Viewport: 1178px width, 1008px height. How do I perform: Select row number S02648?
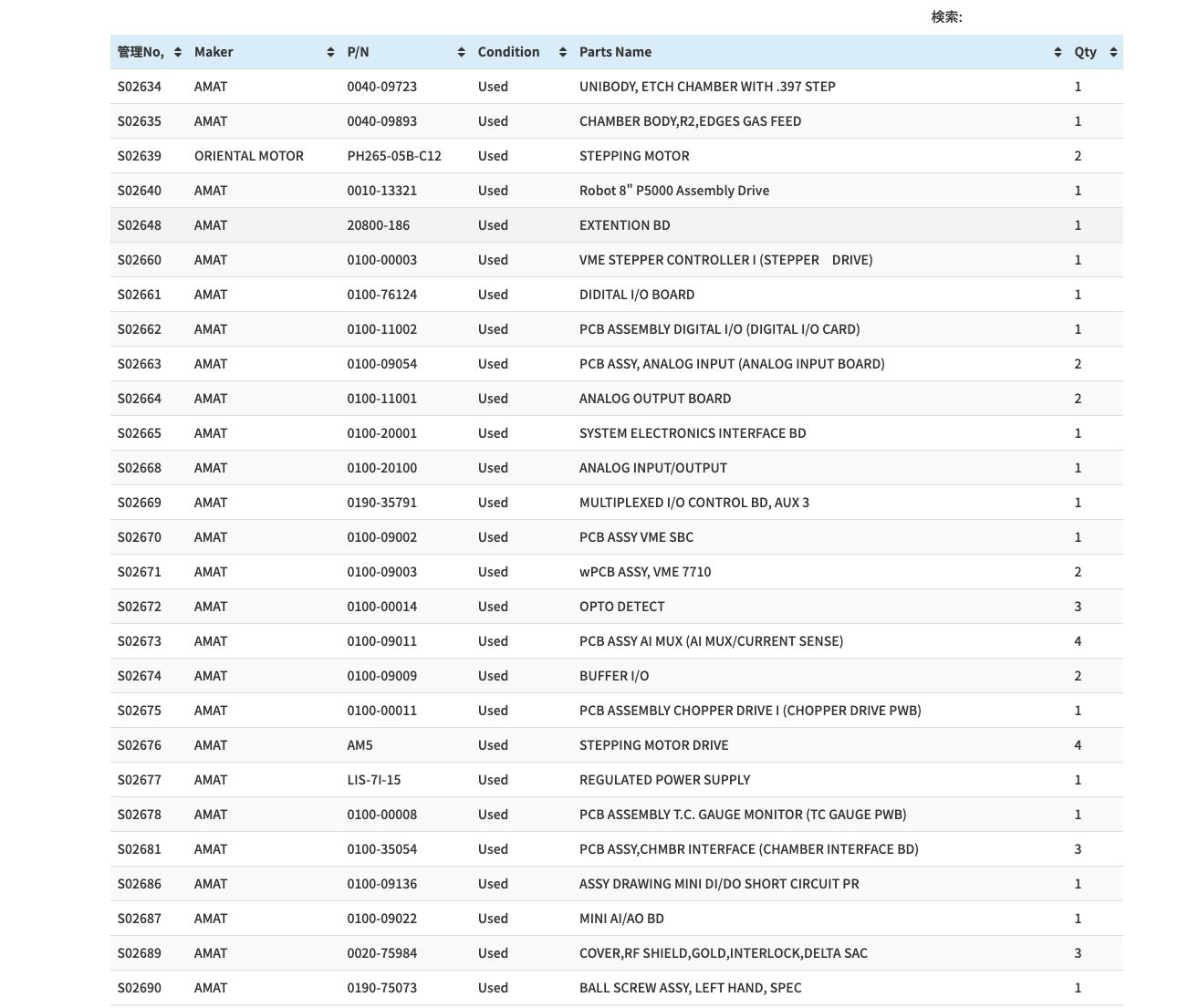pyautogui.click(x=140, y=225)
